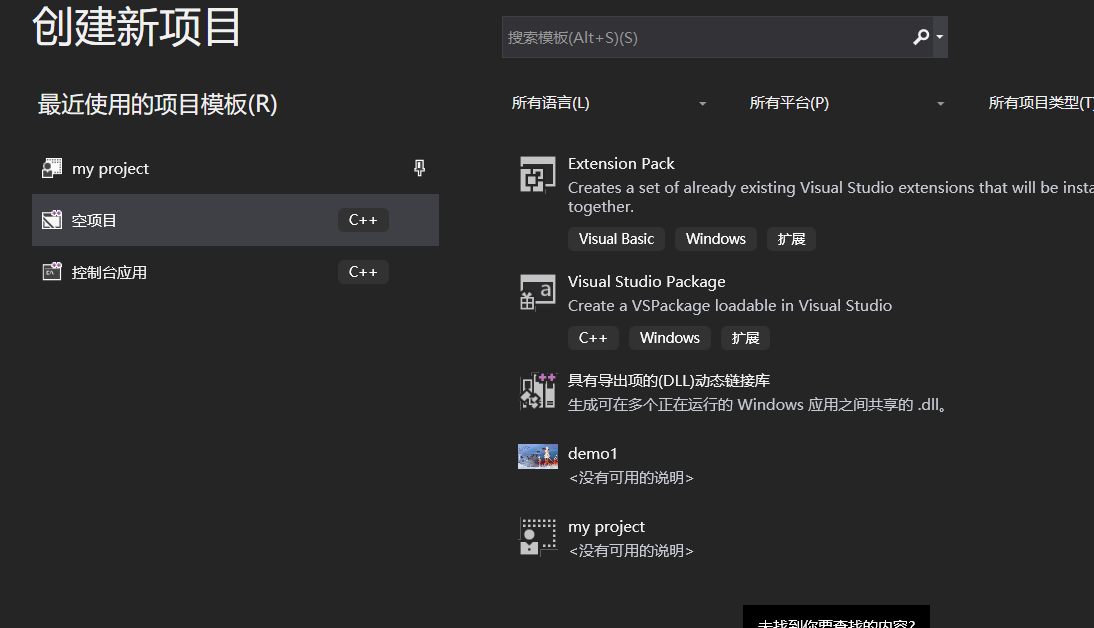Select the 空项目 recent template row
1094x628 pixels.
point(235,220)
